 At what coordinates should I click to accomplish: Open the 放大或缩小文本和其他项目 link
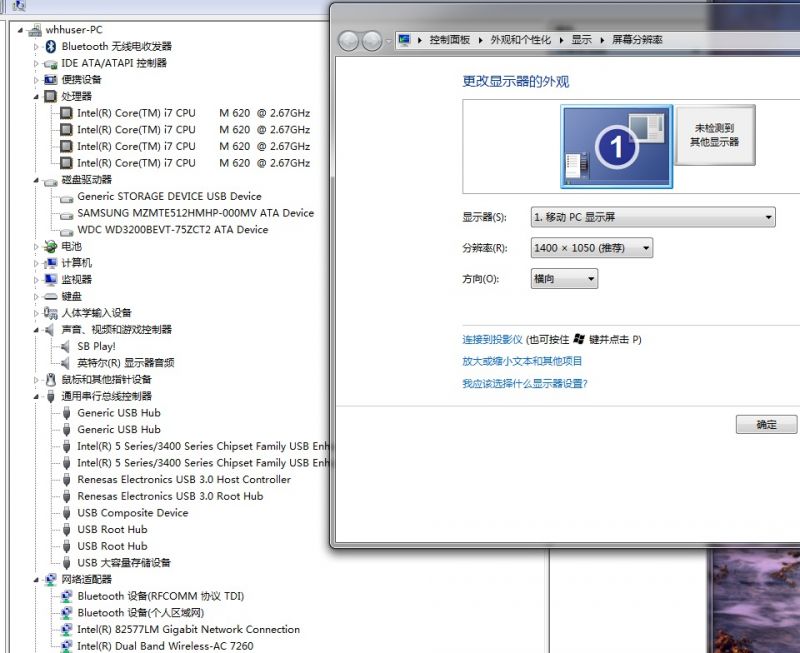pyautogui.click(x=522, y=361)
